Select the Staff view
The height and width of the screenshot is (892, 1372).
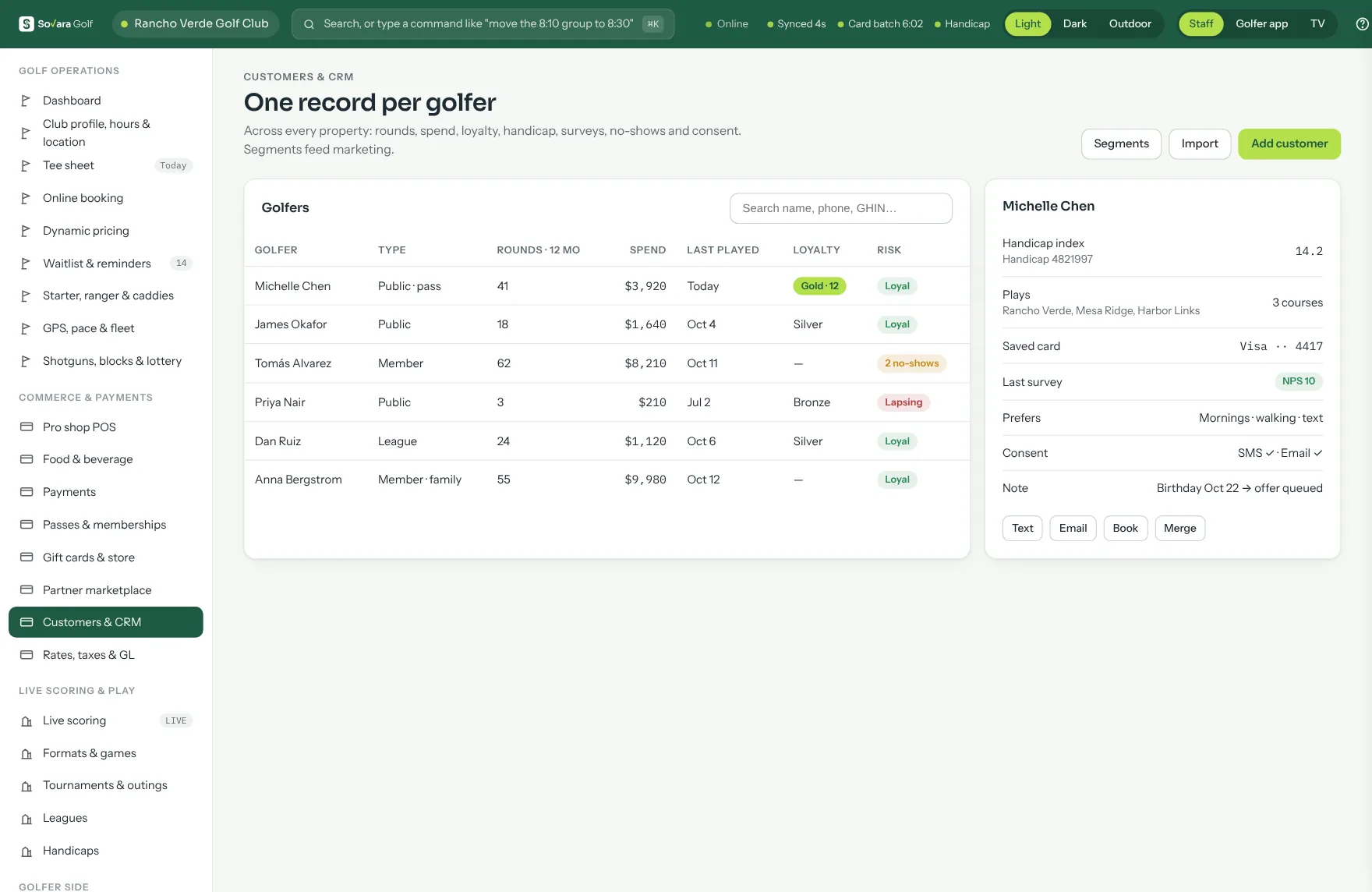pos(1200,24)
